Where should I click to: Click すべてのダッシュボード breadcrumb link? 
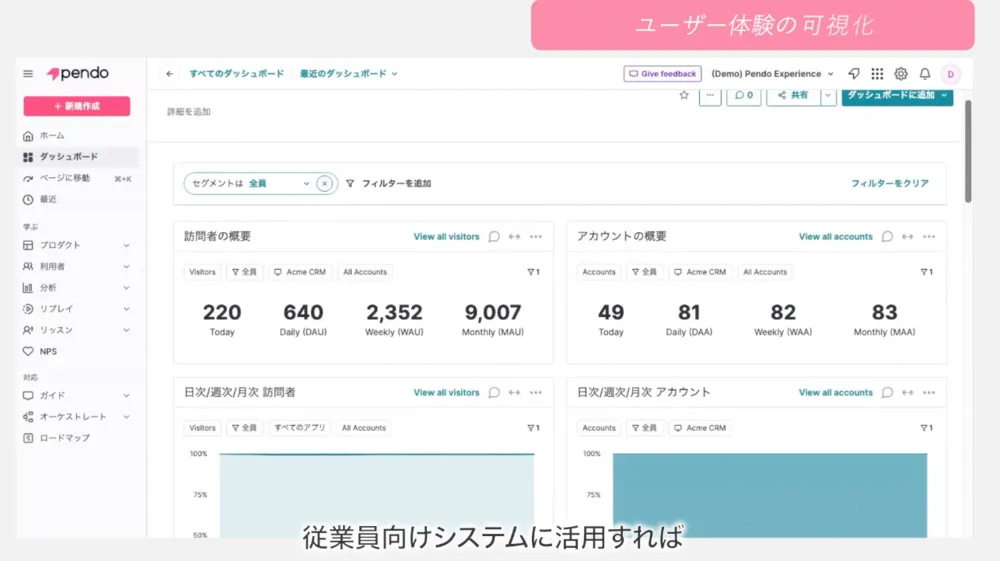tap(237, 74)
